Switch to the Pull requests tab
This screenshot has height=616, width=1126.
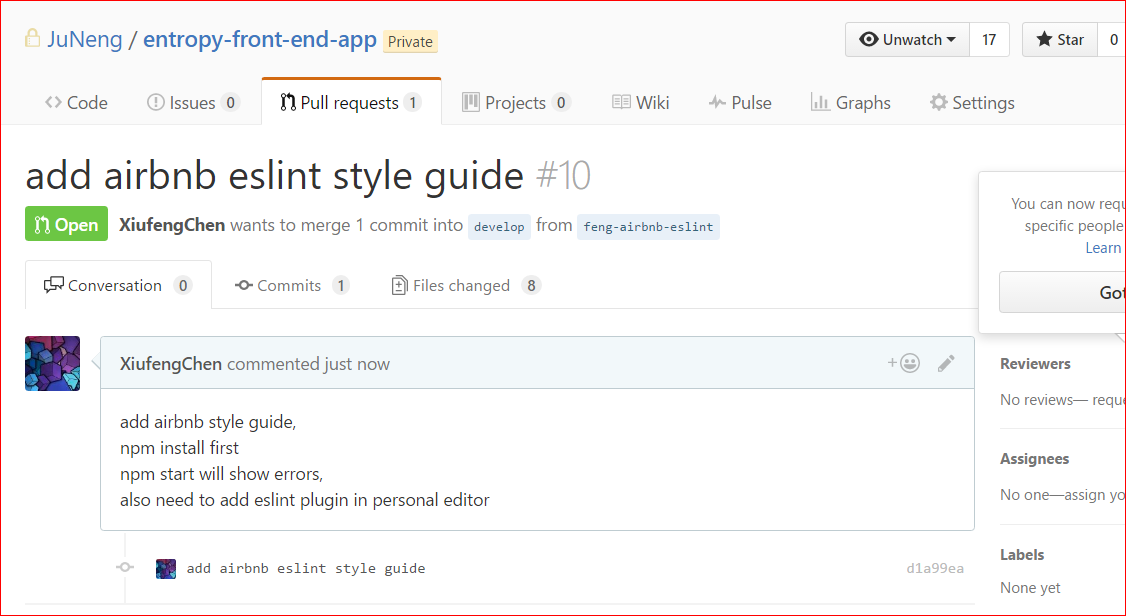coord(351,103)
